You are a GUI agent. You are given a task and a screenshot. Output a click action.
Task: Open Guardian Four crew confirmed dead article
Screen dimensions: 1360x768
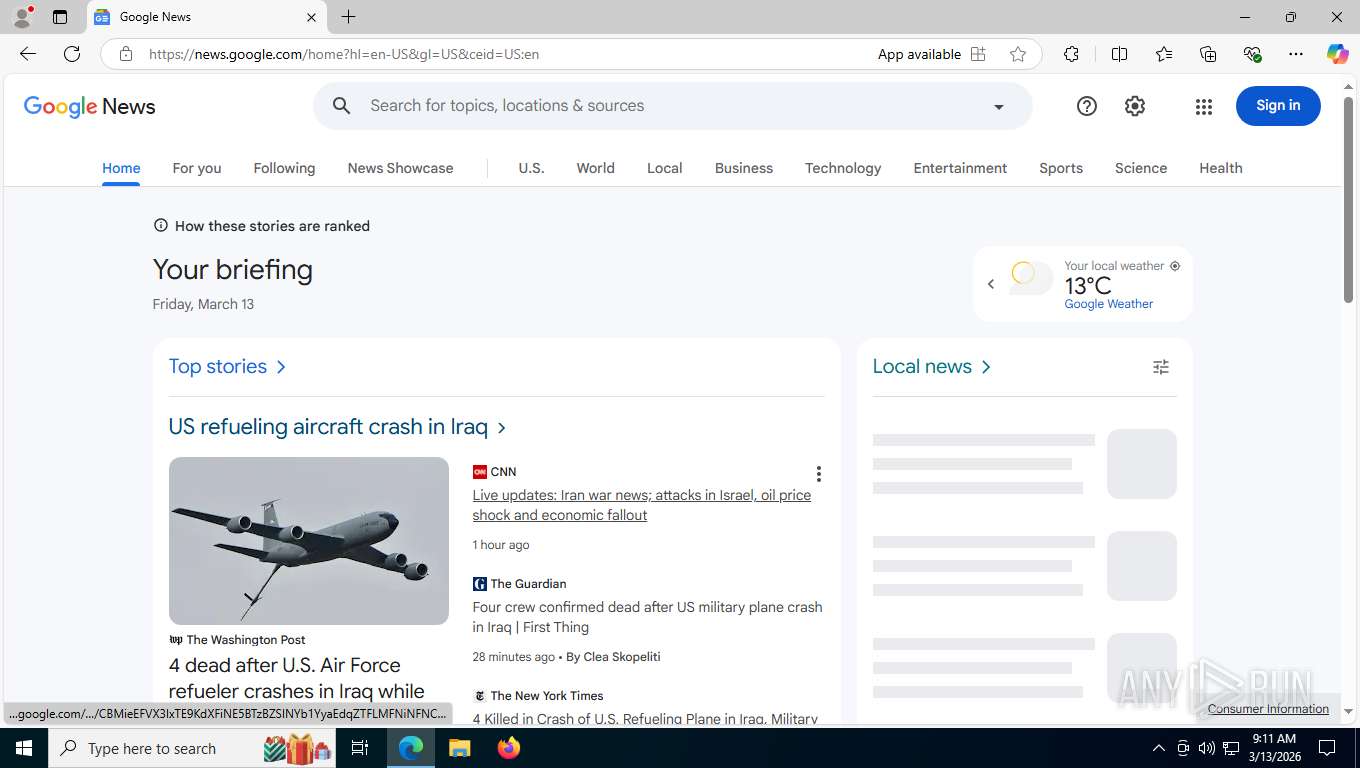[647, 617]
